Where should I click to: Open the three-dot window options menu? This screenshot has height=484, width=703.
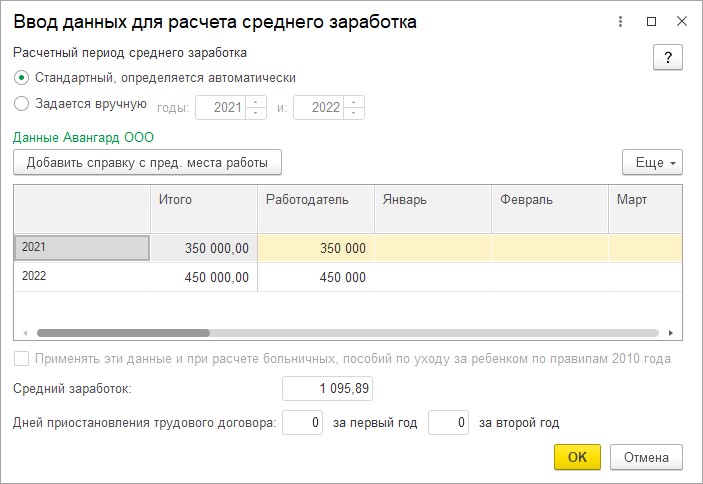(621, 22)
